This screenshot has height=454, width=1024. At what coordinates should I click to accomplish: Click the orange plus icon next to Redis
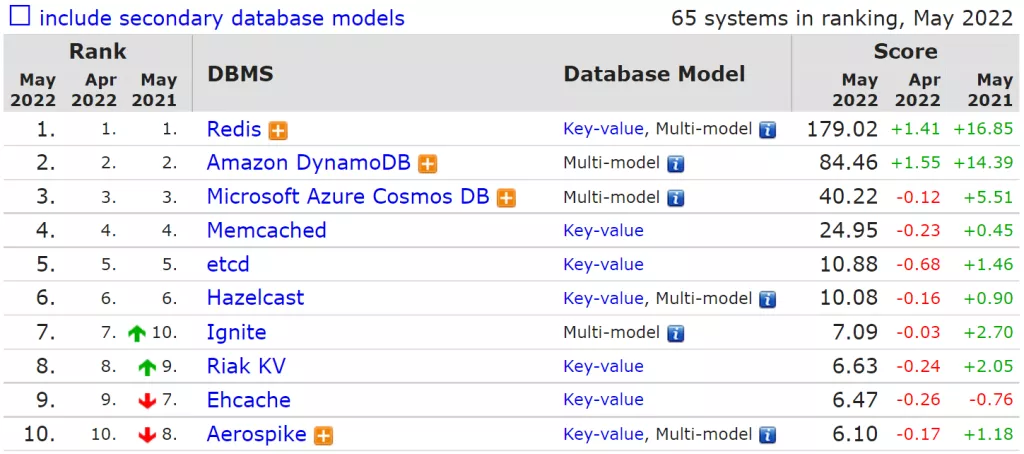coord(278,130)
